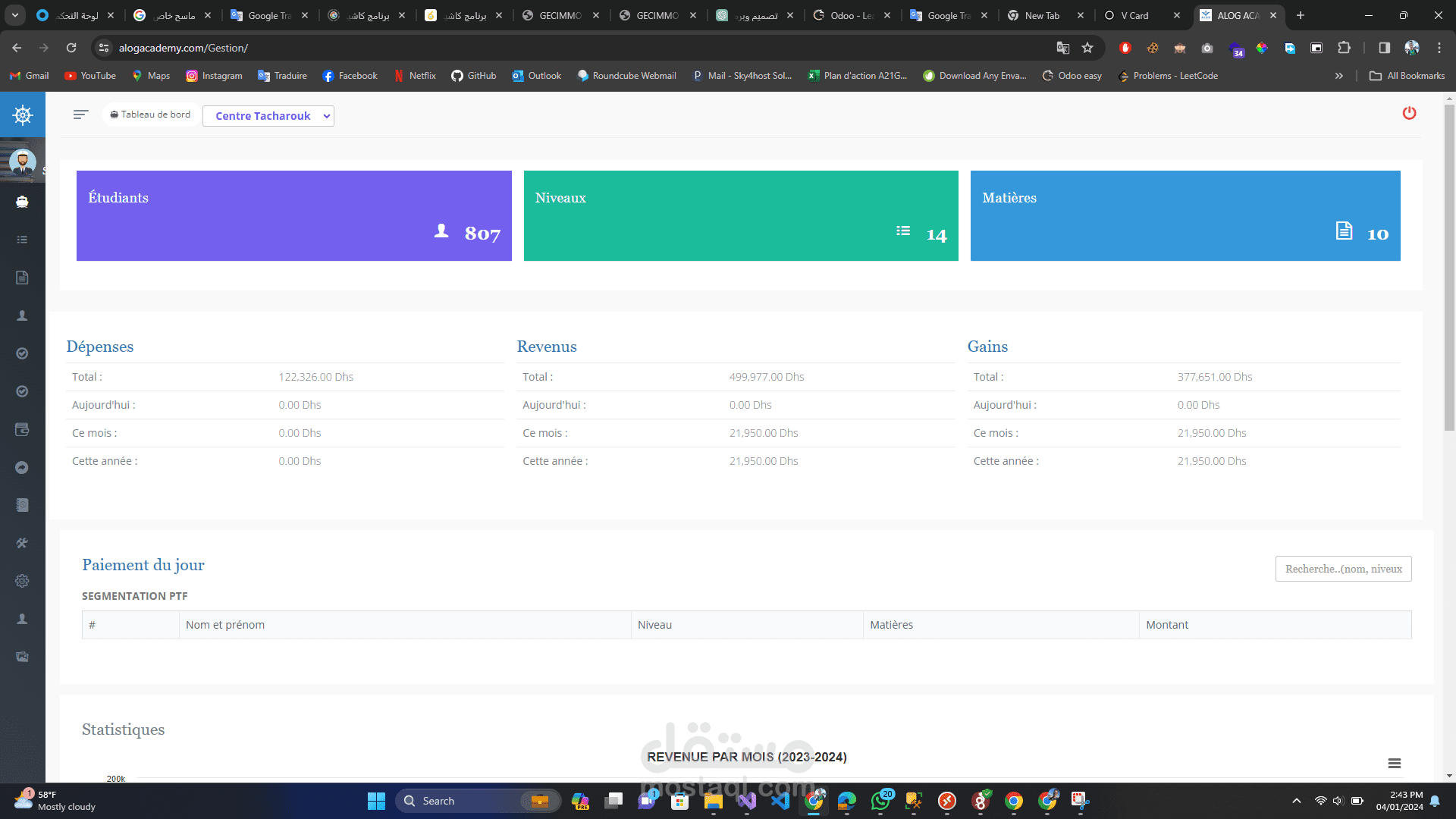The width and height of the screenshot is (1456, 819).
Task: Open the tab search dropdown arrow
Action: point(15,15)
